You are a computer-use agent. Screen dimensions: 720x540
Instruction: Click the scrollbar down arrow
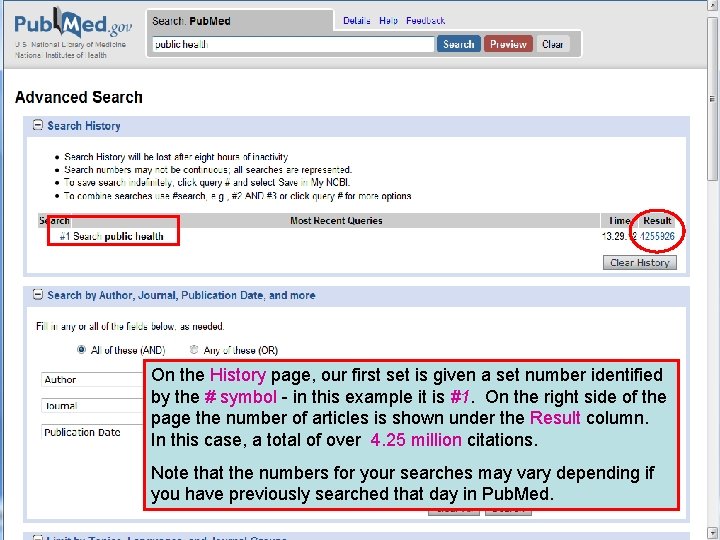712,532
